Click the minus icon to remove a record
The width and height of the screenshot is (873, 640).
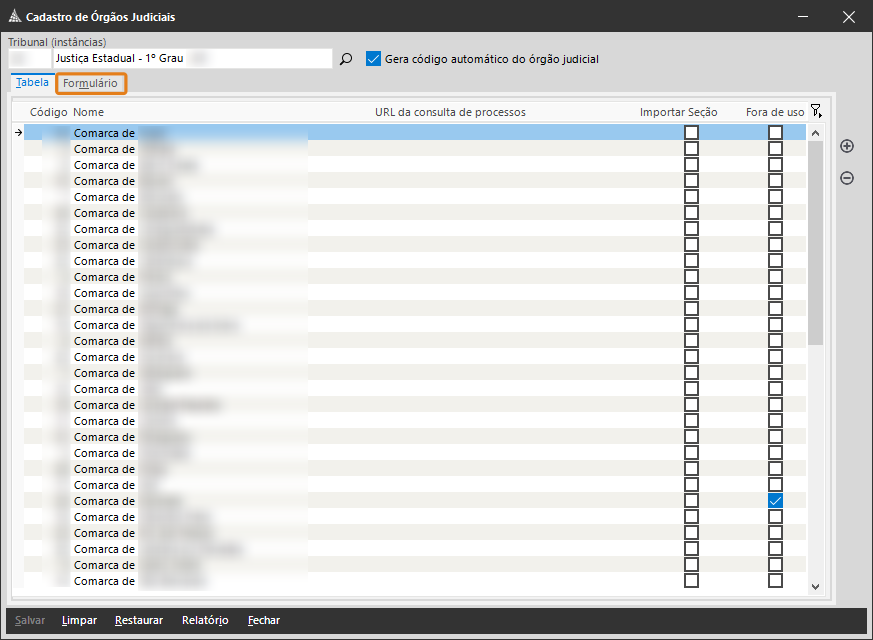pos(847,178)
